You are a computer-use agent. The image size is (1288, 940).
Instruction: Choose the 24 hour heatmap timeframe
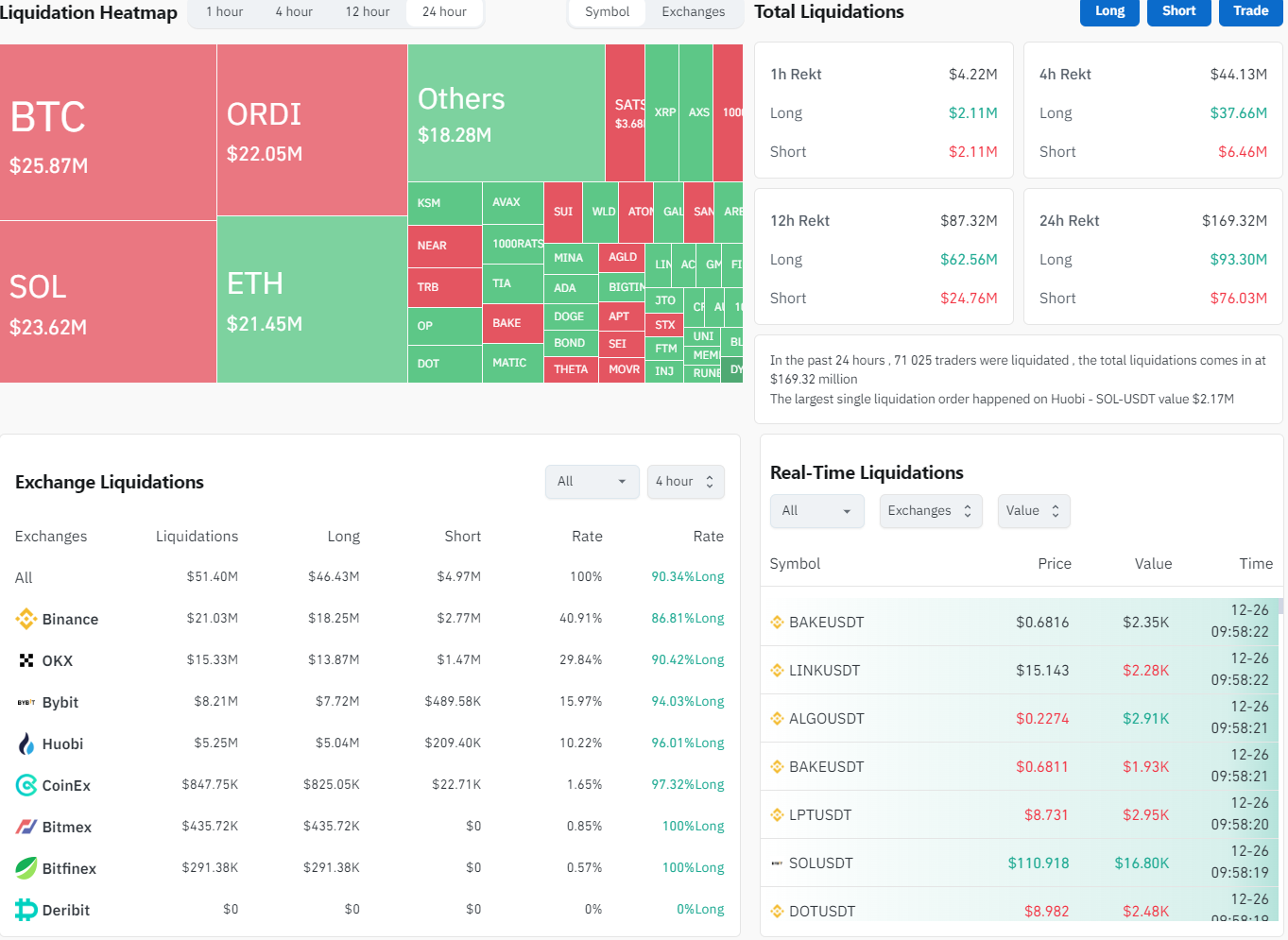[x=444, y=12]
